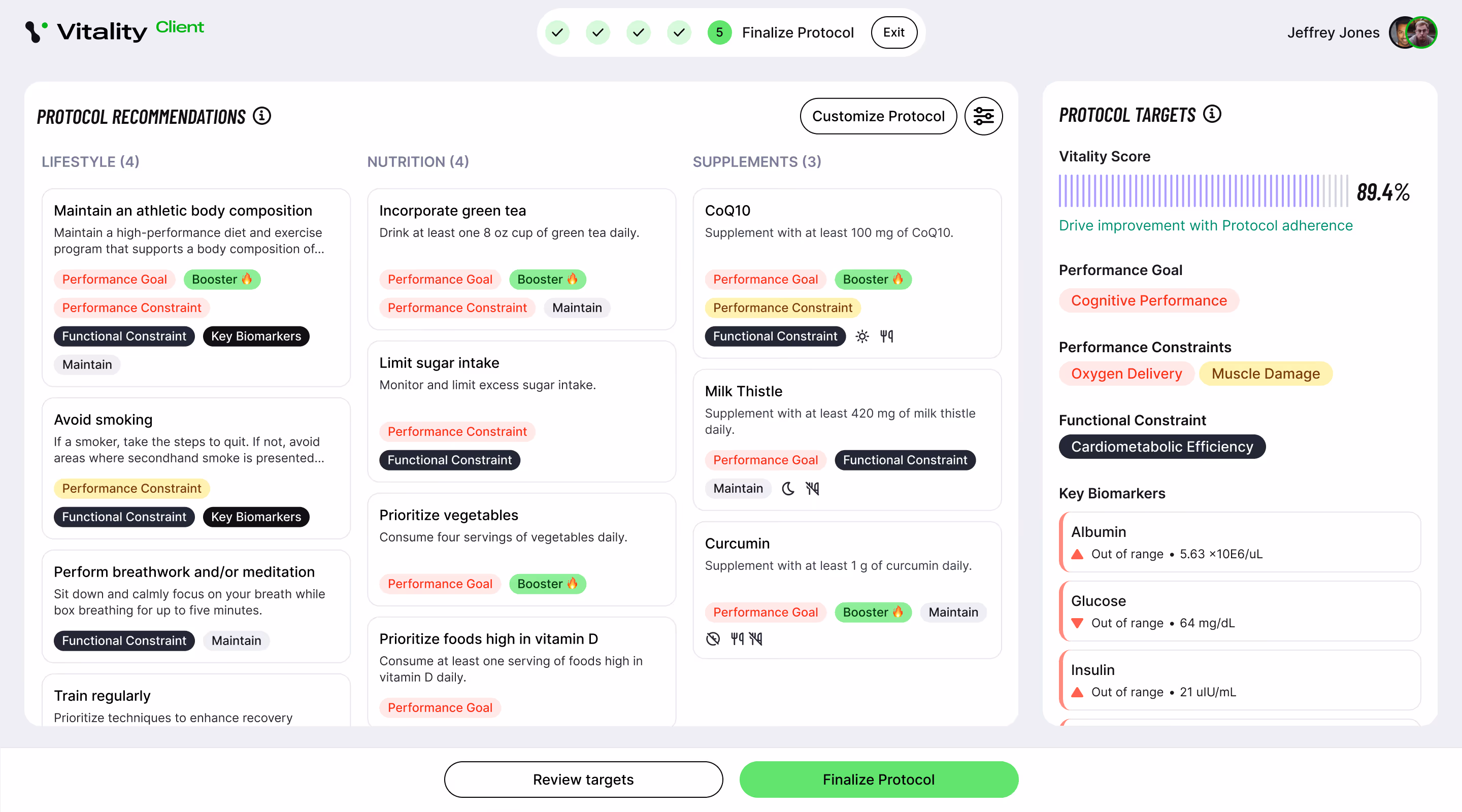Click the Glucose out-of-range down triangle
This screenshot has width=1462, height=812.
(x=1077, y=623)
